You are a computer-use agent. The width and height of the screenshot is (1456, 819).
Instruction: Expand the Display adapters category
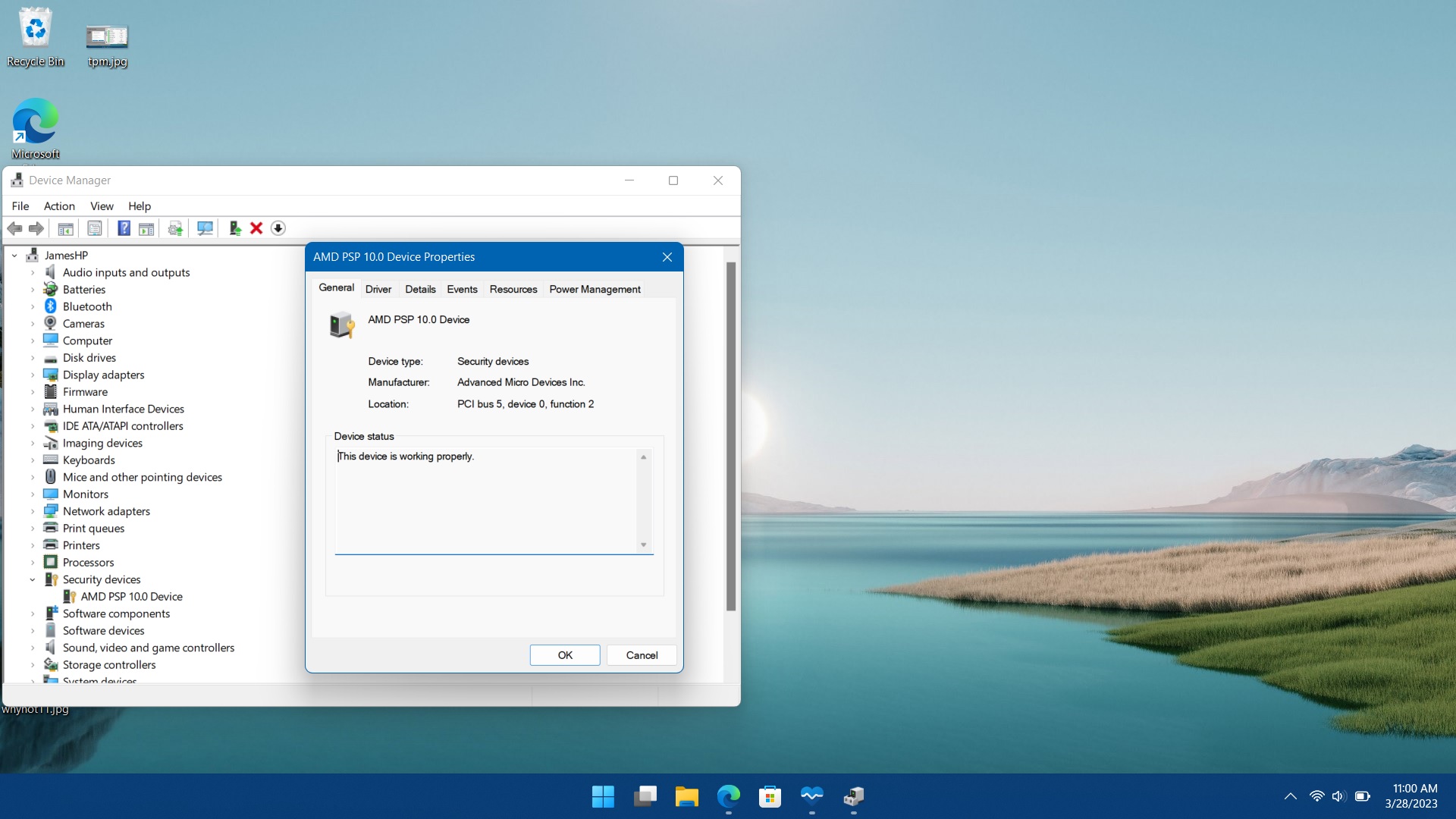(x=33, y=375)
